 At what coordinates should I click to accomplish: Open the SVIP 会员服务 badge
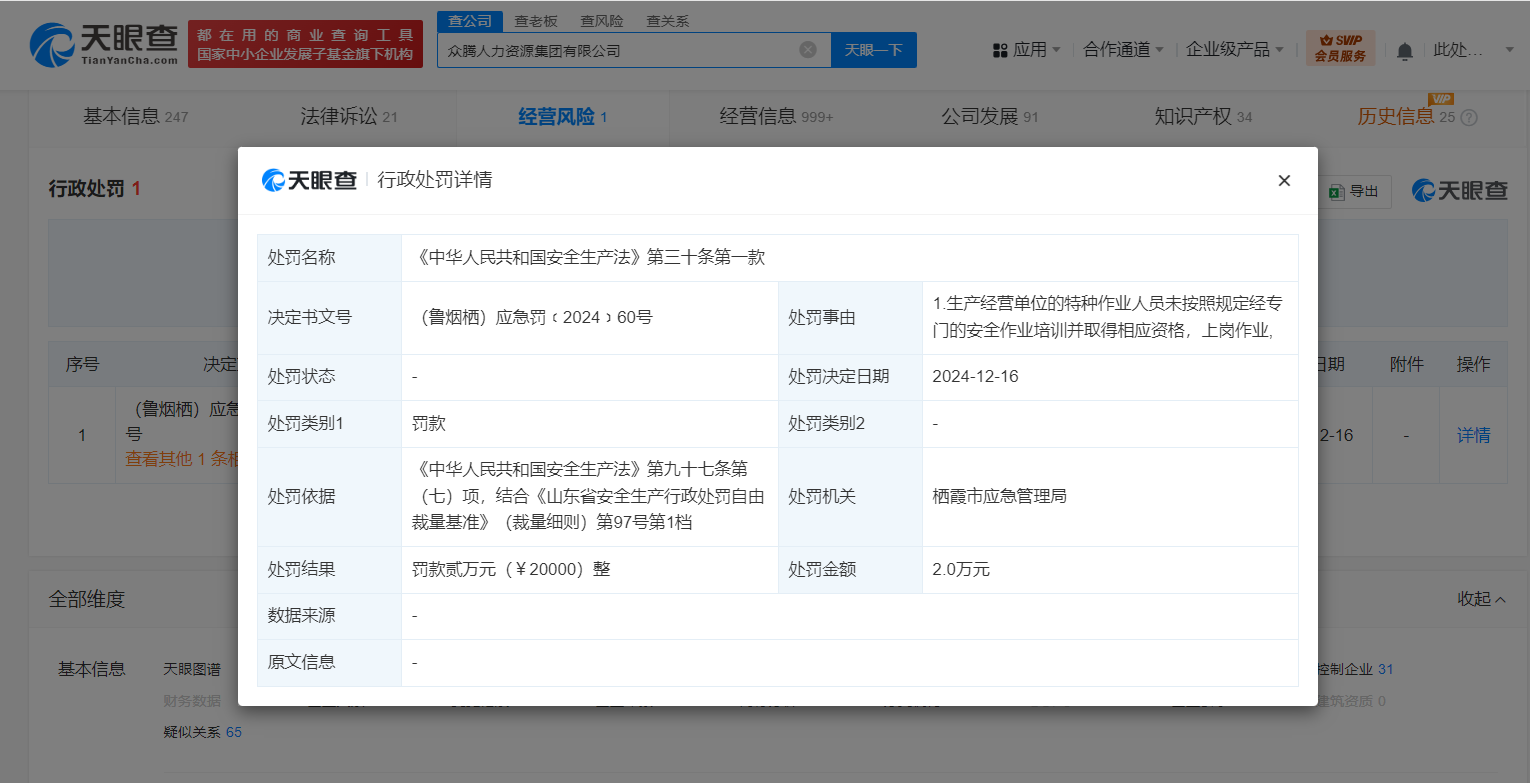click(1340, 49)
